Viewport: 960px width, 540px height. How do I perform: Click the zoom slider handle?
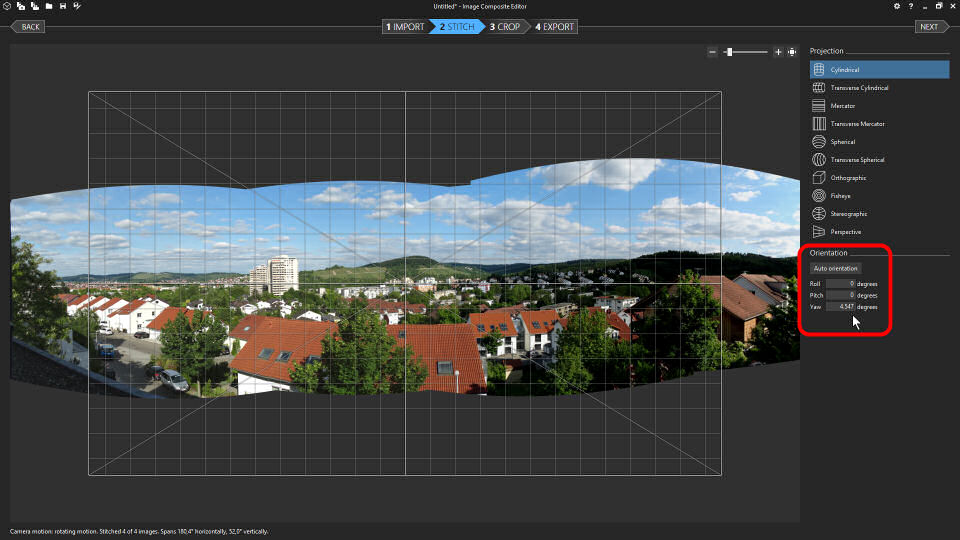click(x=729, y=51)
